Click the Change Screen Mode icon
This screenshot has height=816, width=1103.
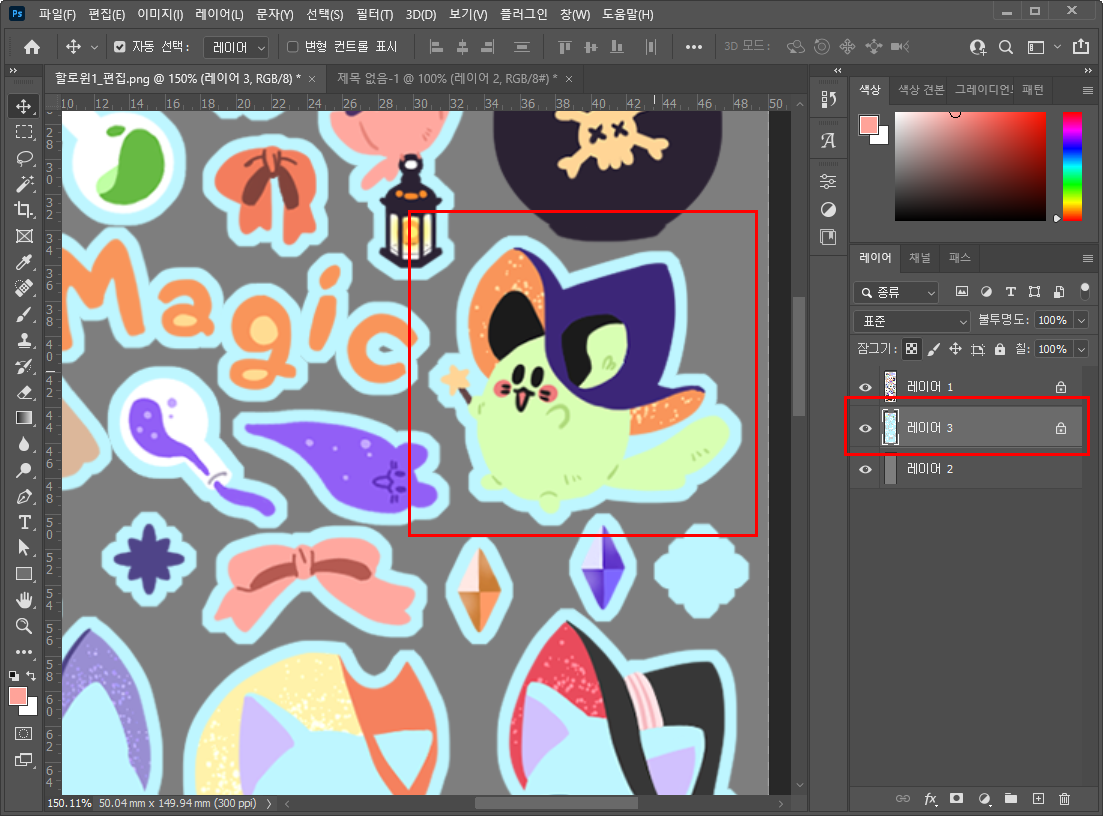point(23,760)
